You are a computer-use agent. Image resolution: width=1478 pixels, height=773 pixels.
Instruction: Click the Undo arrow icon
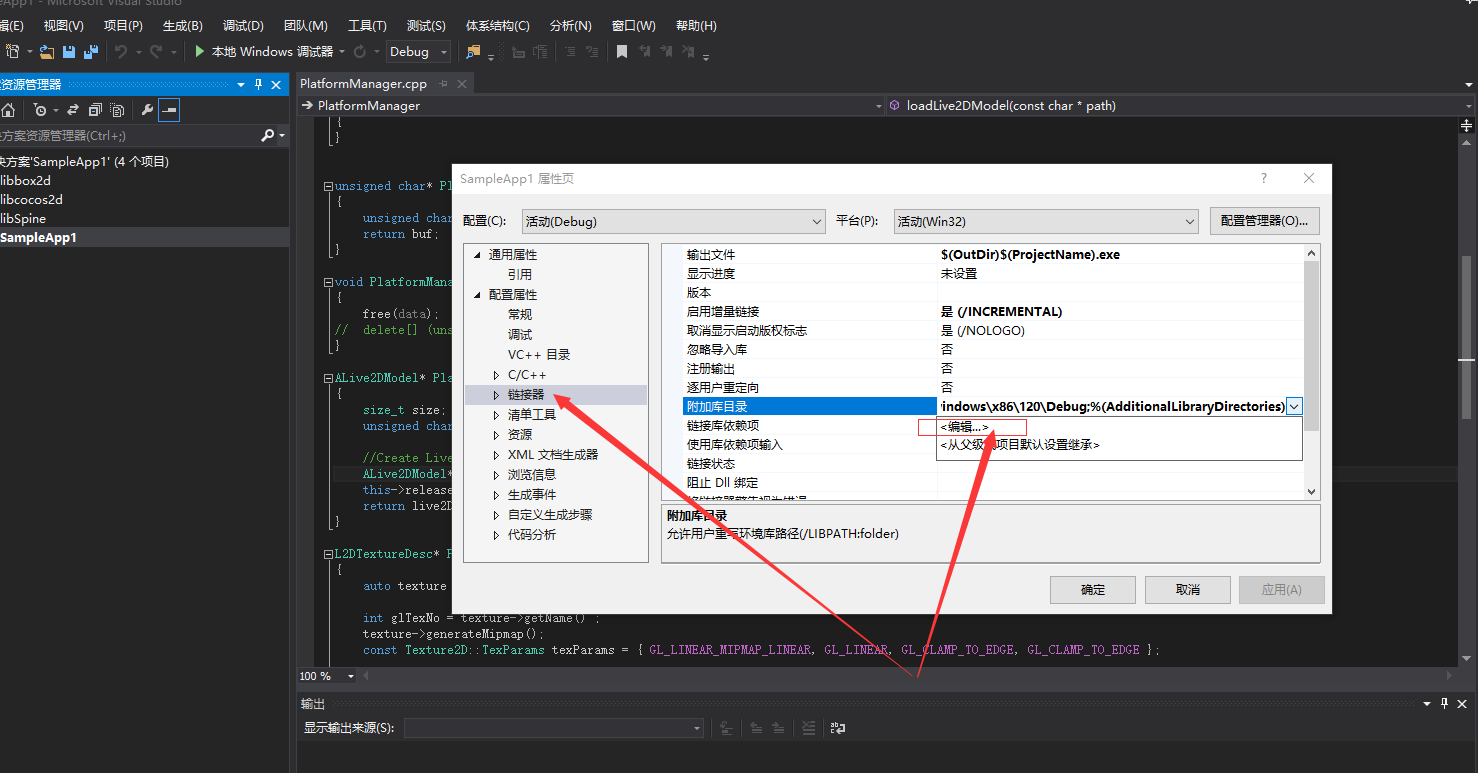120,52
